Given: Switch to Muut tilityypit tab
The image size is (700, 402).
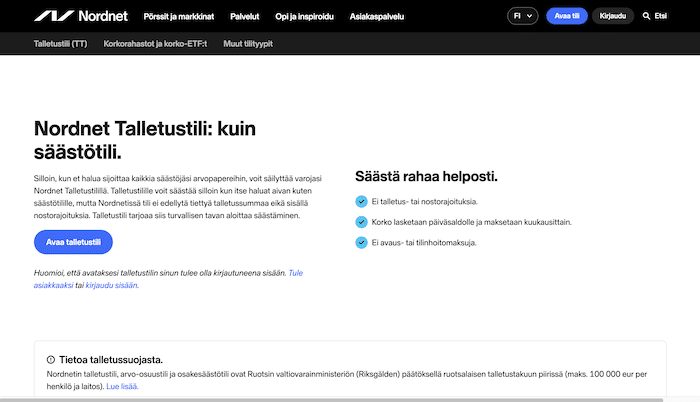Looking at the screenshot, I should [248, 44].
